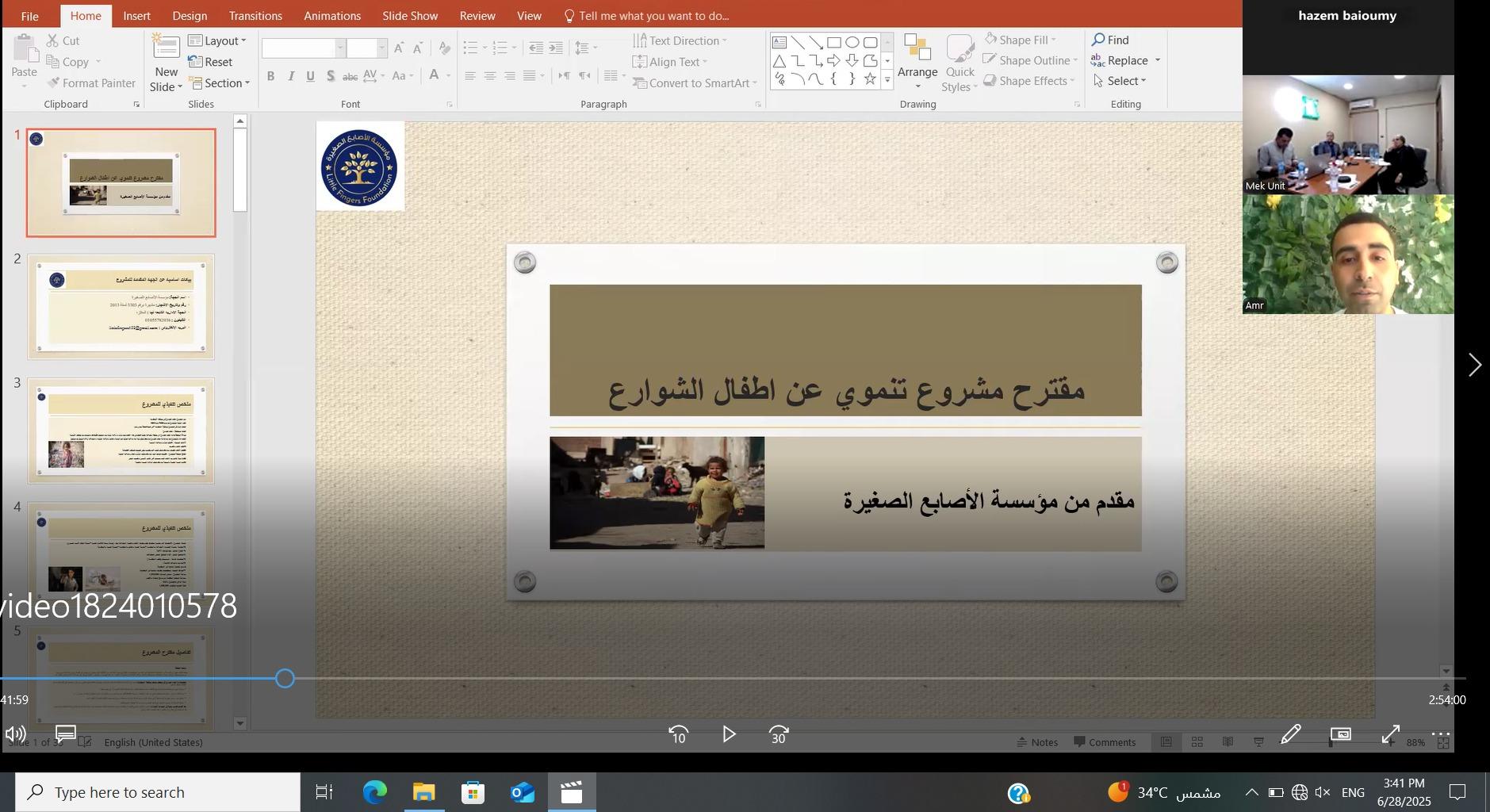Toggle Justify alignment
The image size is (1490, 812).
click(530, 76)
